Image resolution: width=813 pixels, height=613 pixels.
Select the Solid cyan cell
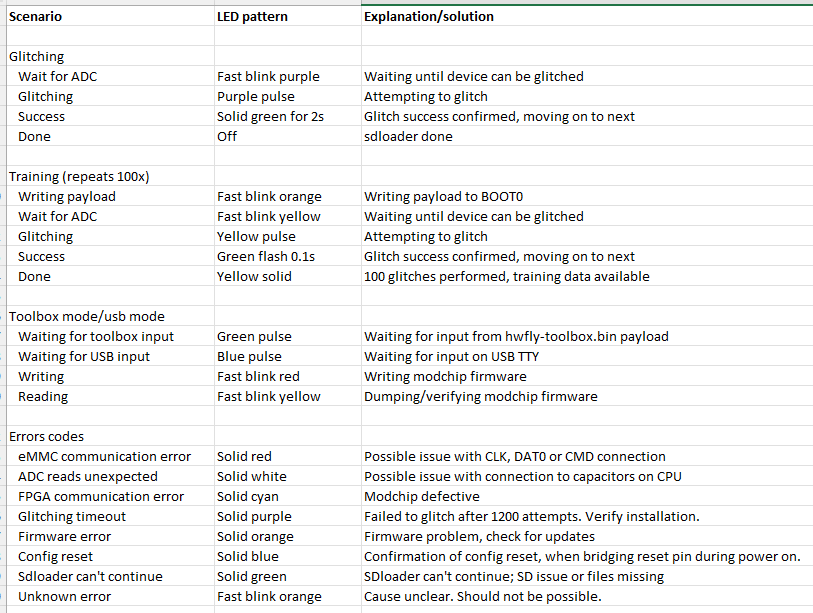(288, 496)
